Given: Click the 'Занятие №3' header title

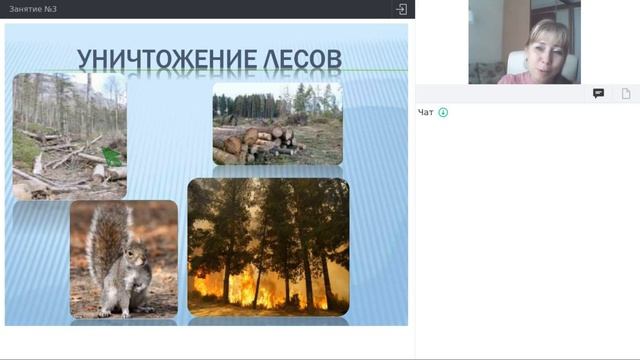Looking at the screenshot, I should click(x=33, y=9).
